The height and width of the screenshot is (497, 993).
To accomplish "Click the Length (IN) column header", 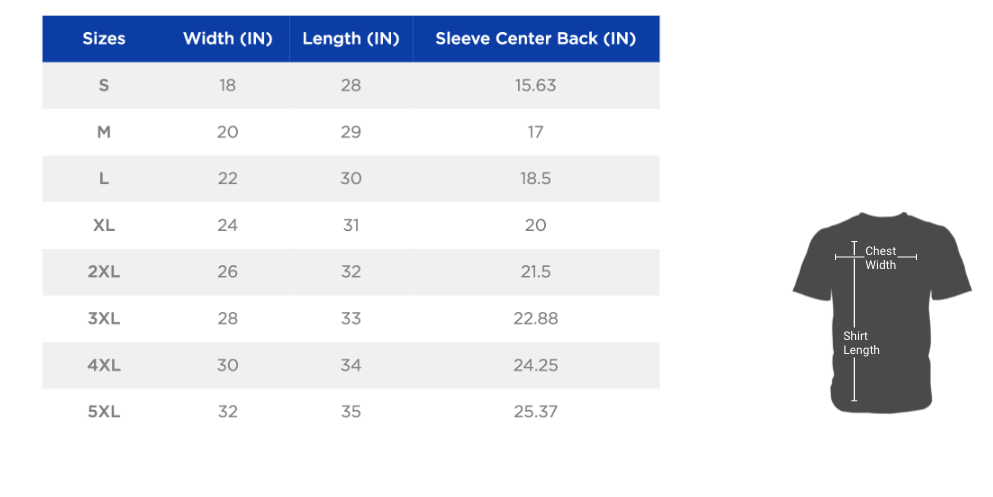I will tap(351, 39).
